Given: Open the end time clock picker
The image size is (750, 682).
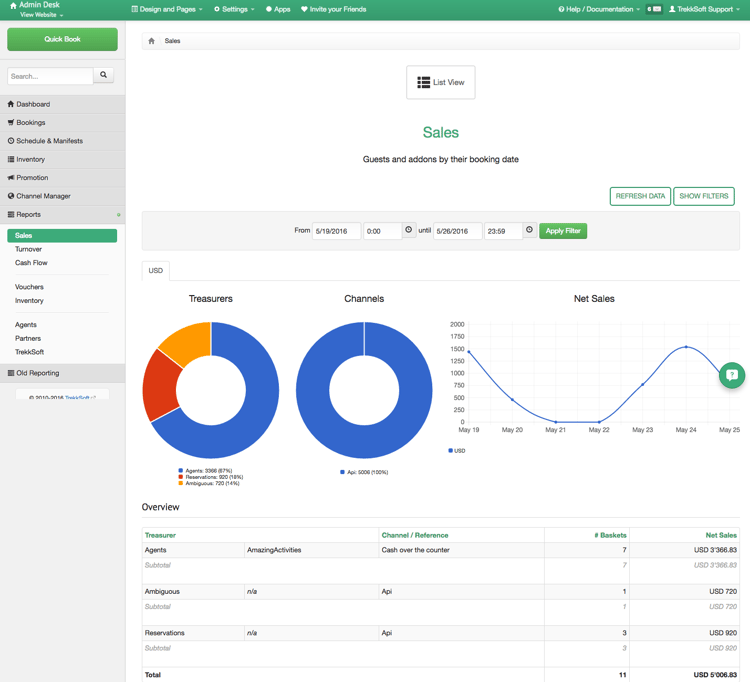Looking at the screenshot, I should click(530, 231).
